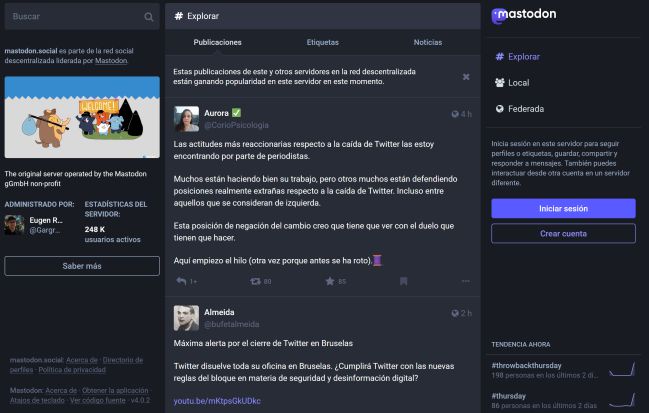Image resolution: width=649 pixels, height=413 pixels.
Task: Favorite Aurora's post with the star
Action: point(329,281)
